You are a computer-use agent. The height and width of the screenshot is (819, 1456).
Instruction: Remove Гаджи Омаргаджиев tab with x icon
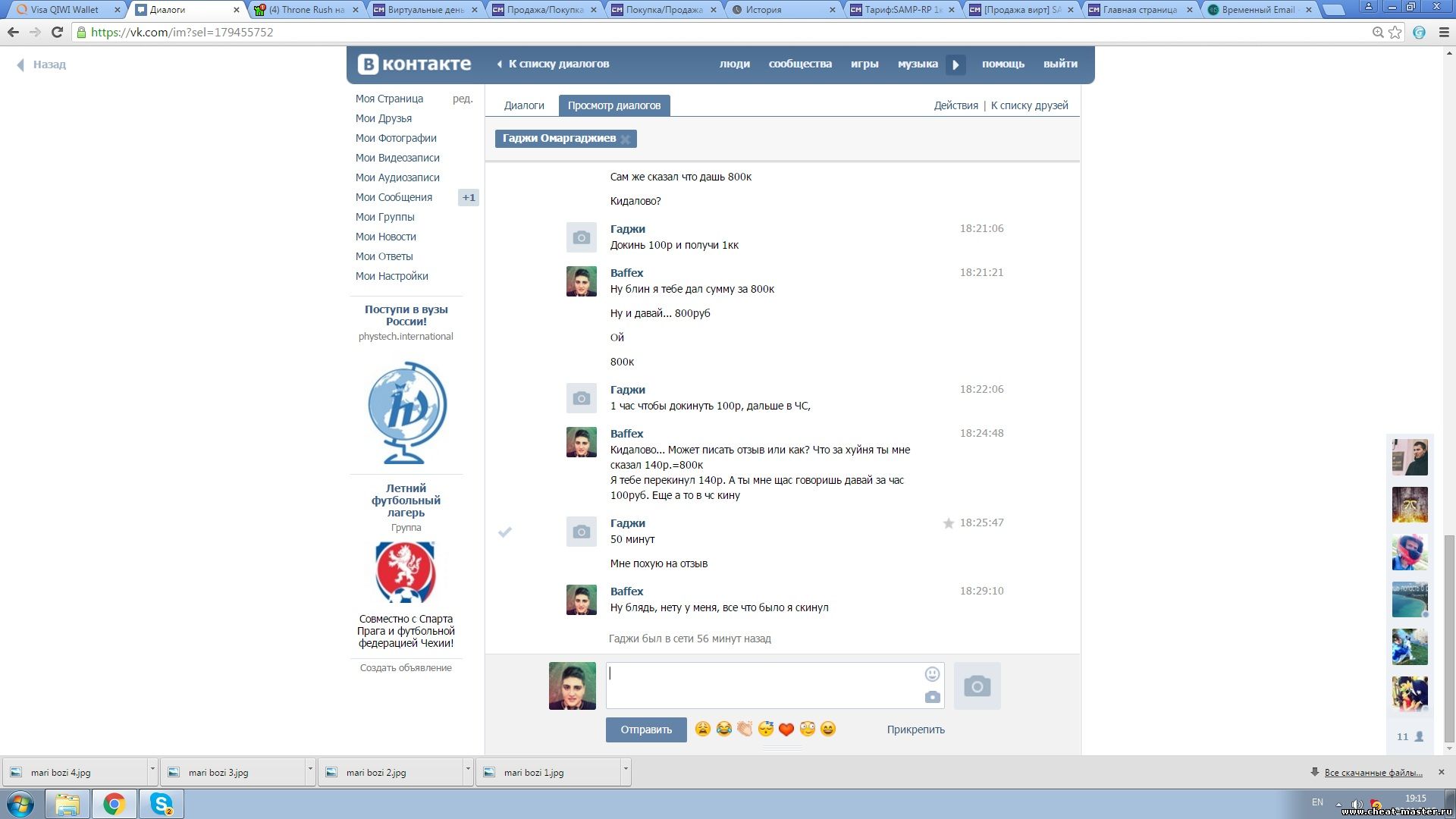(626, 140)
